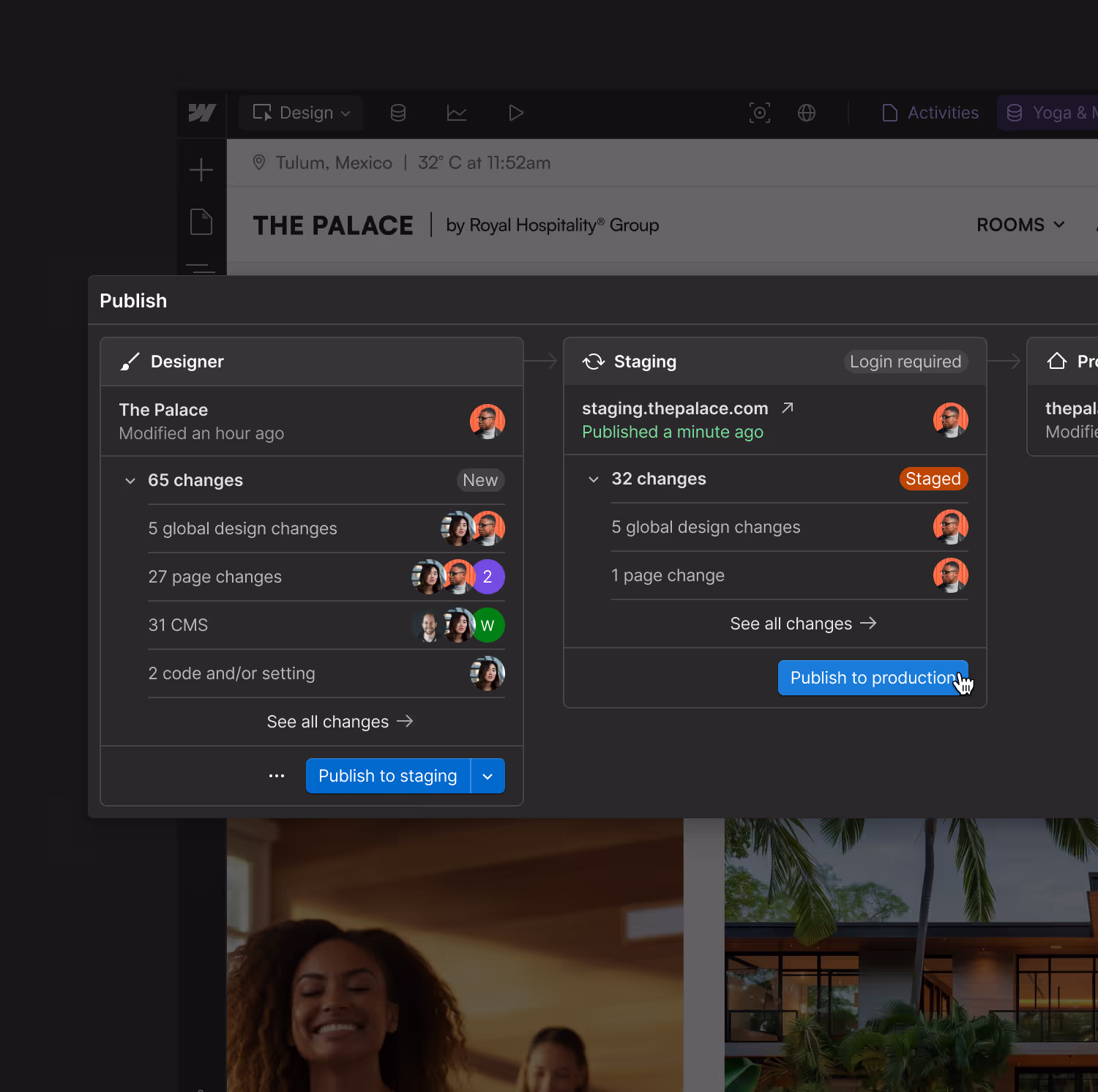Click the avatar beside The Palace

(x=488, y=422)
